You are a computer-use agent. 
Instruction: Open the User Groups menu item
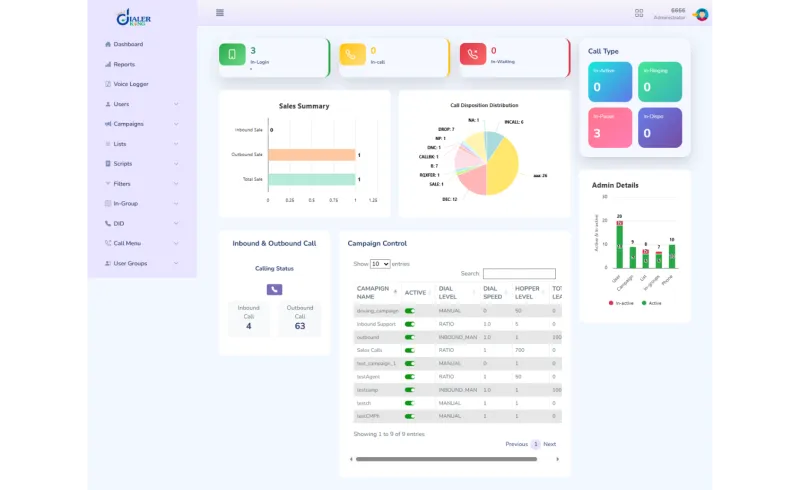tap(130, 263)
